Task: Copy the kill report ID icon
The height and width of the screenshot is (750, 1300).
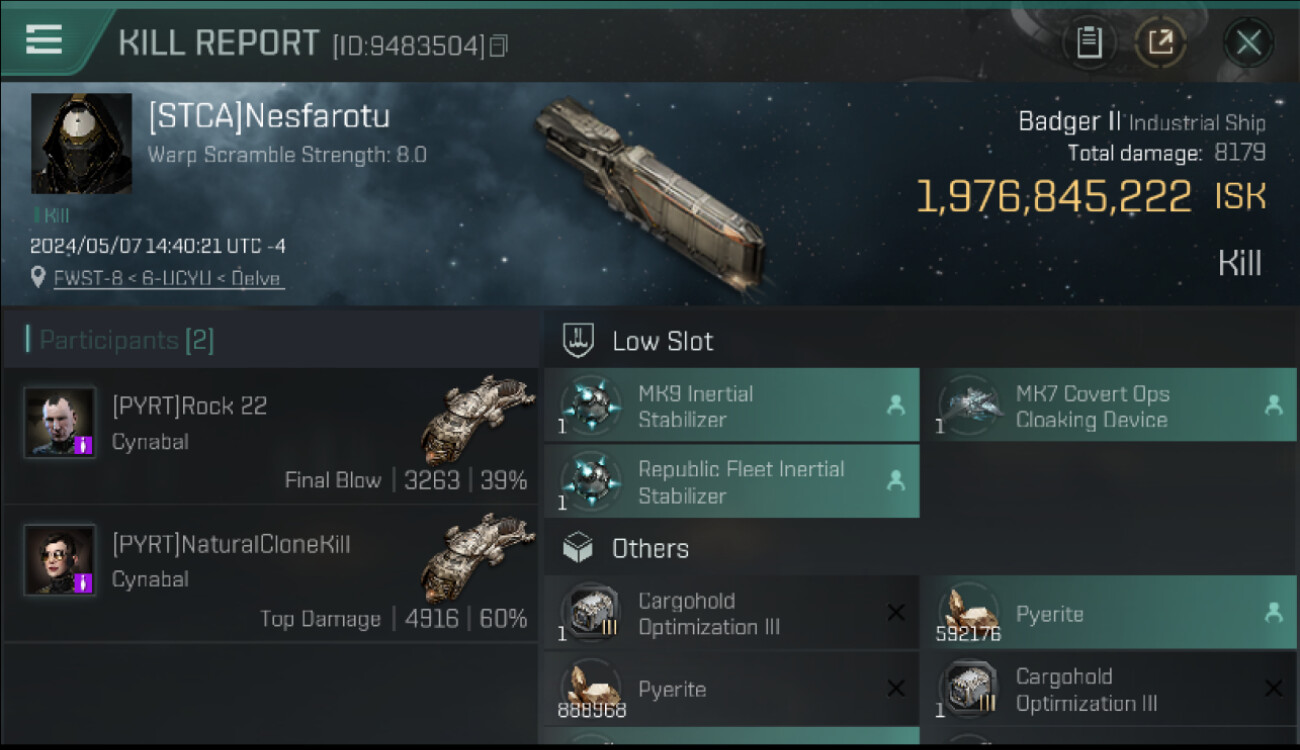Action: coord(498,45)
